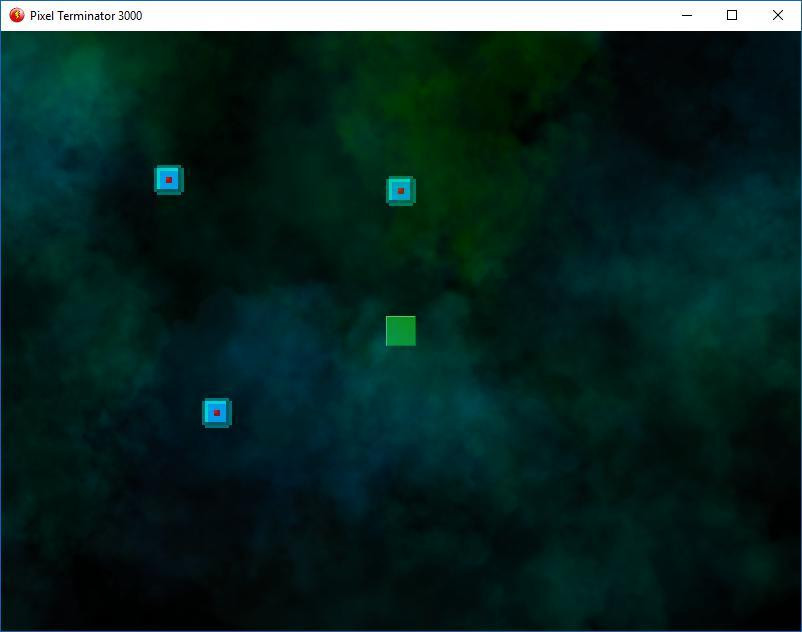Click the blue enemy square at upper left

coord(169,180)
